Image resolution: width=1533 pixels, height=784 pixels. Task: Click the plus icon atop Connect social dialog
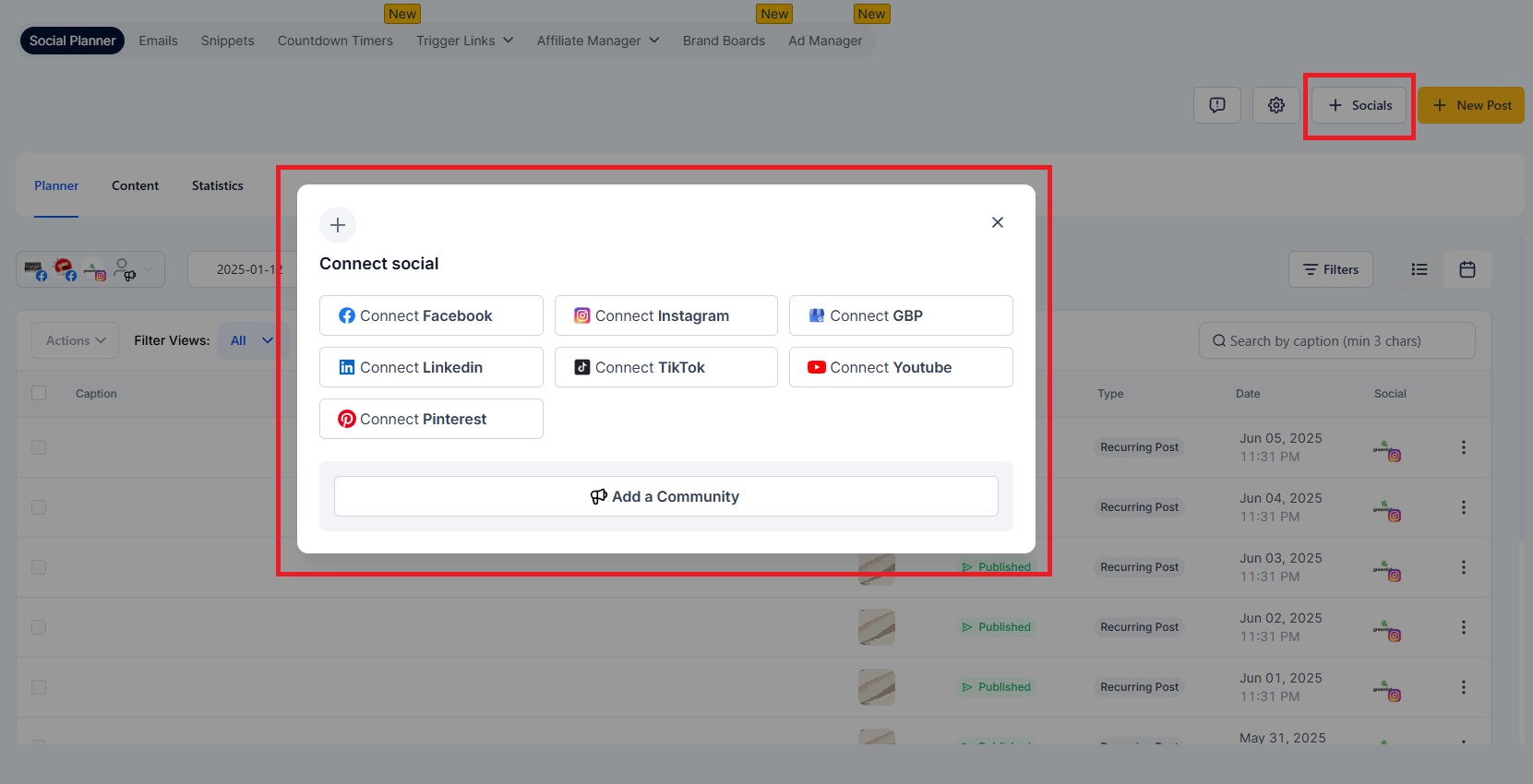coord(338,225)
